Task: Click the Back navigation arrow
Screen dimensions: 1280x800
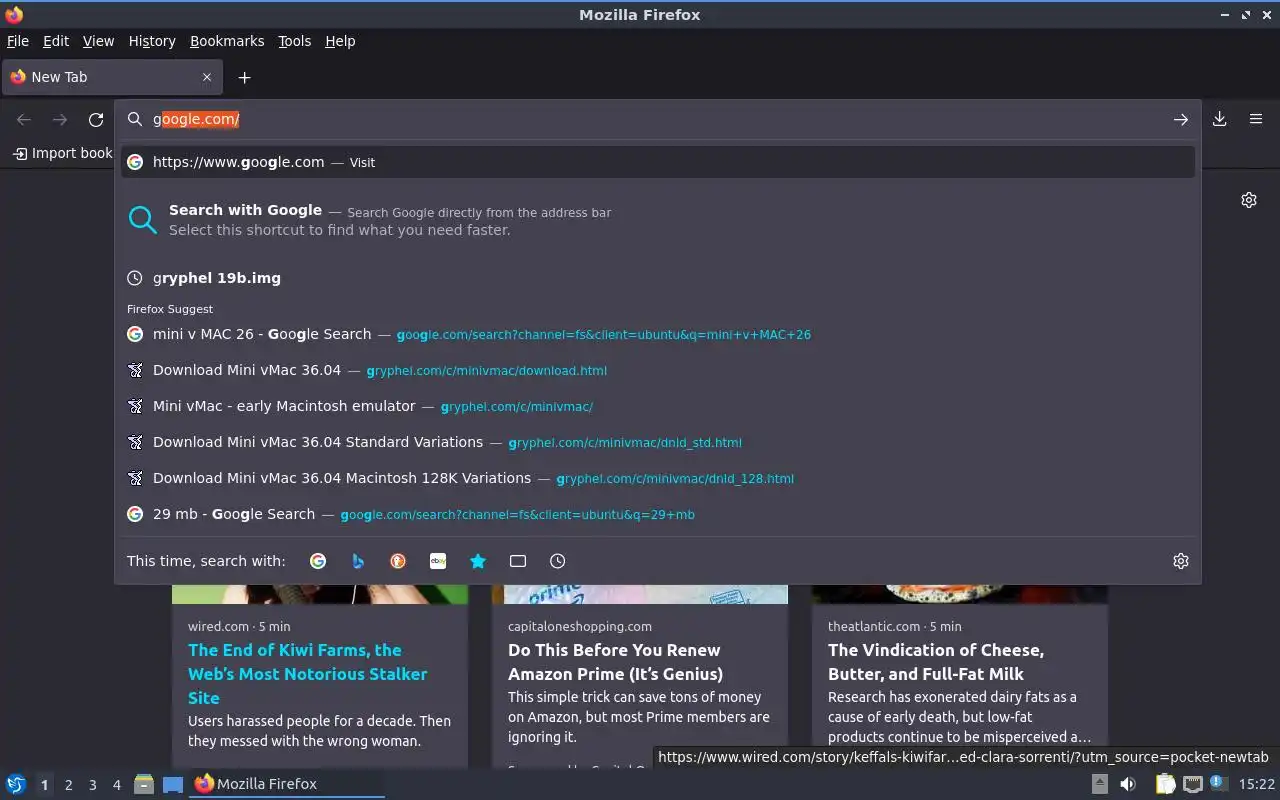Action: point(24,120)
